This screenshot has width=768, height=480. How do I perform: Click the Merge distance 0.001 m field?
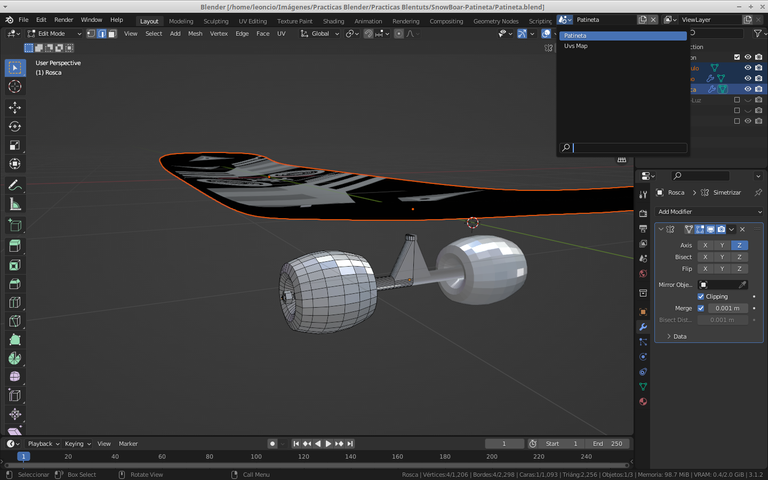pos(727,308)
